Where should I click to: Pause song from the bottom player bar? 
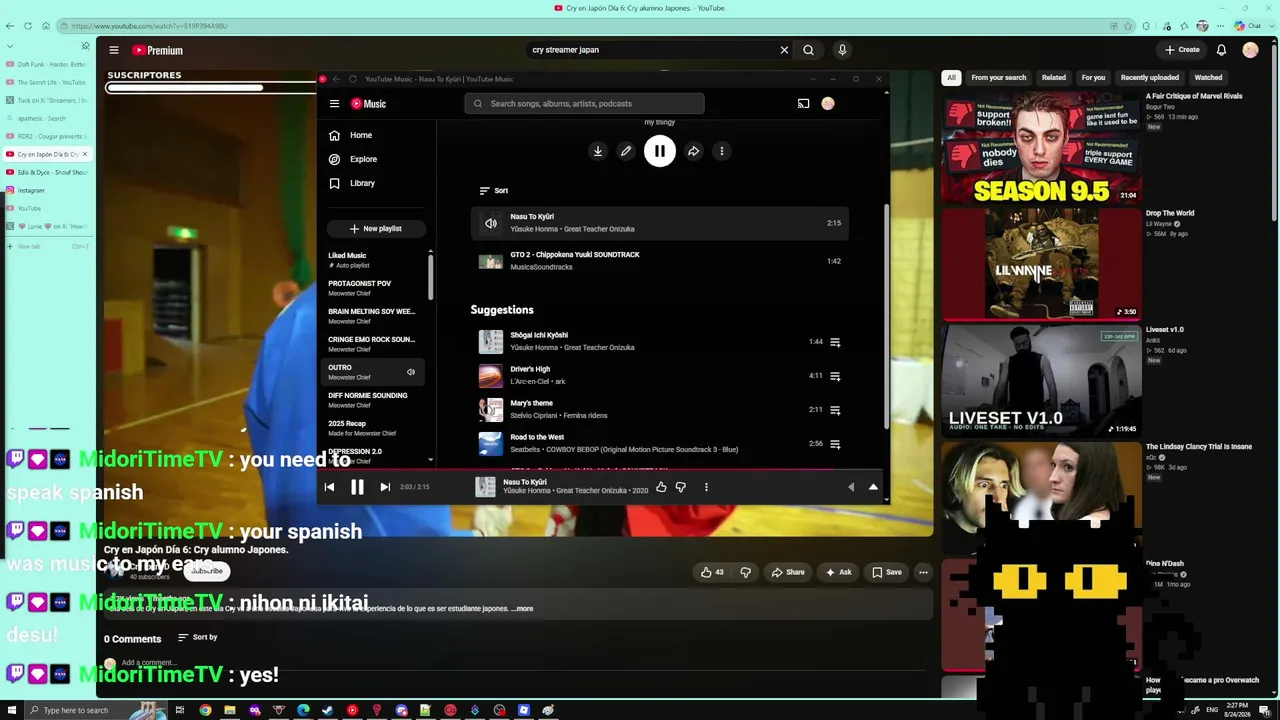357,487
